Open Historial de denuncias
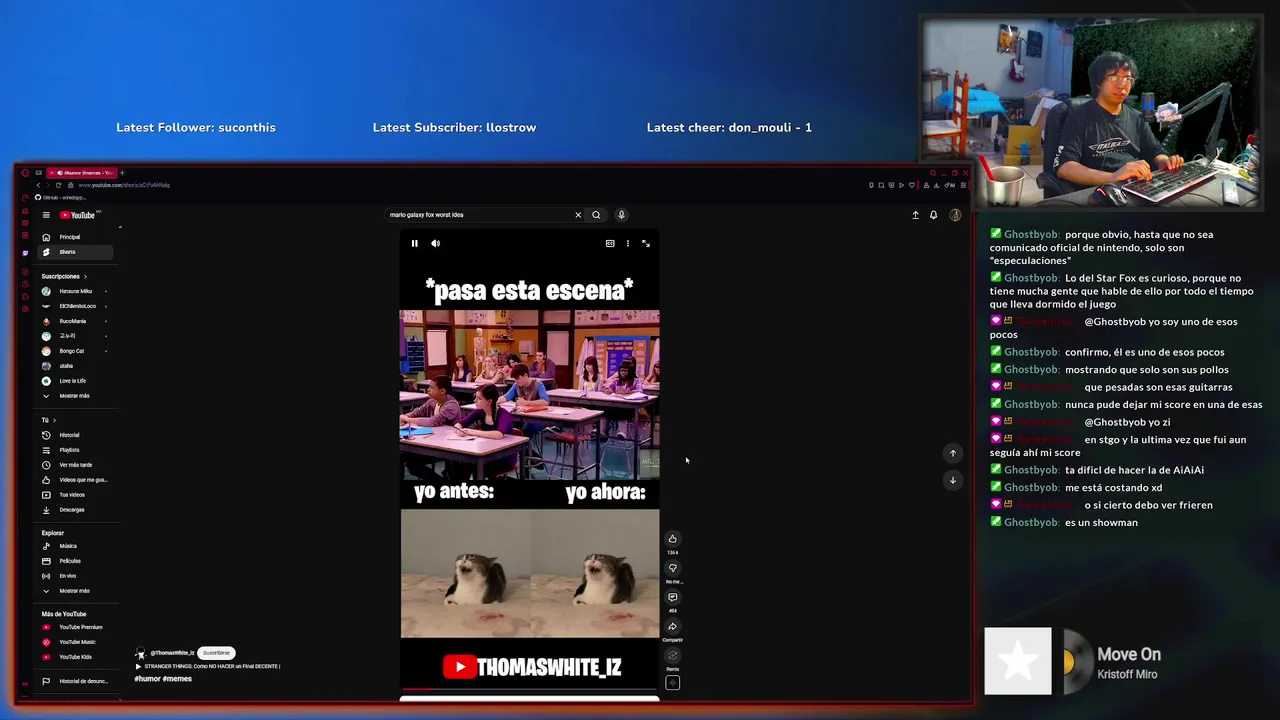The width and height of the screenshot is (1280, 720). (x=76, y=681)
